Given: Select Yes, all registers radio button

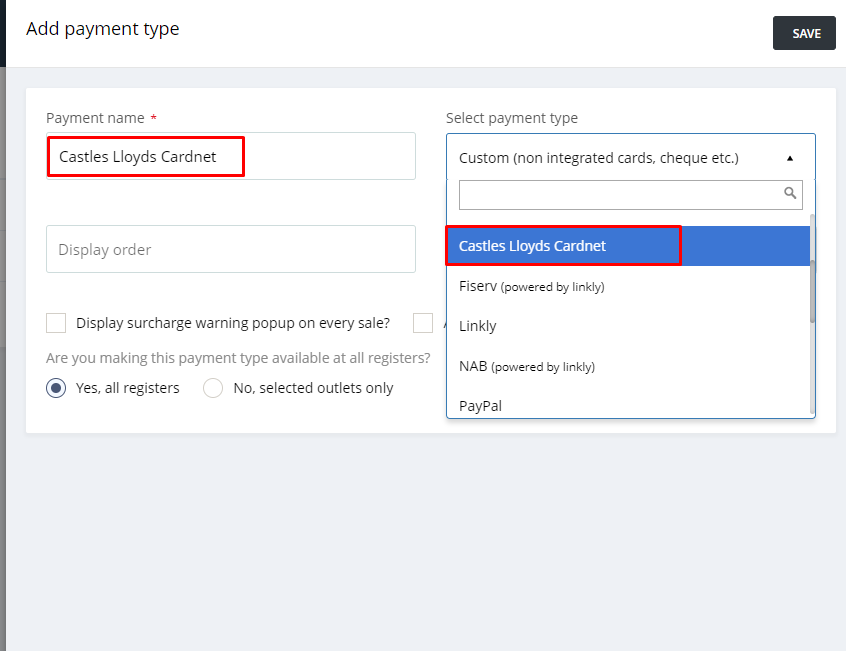Looking at the screenshot, I should pos(56,388).
